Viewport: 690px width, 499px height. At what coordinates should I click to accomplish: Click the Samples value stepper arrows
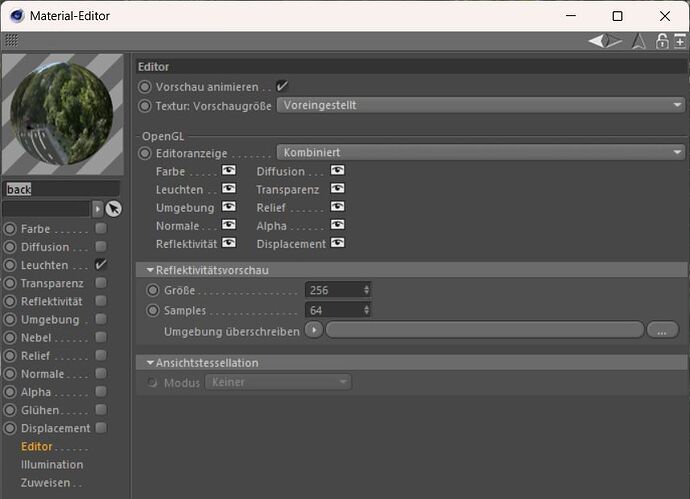point(367,310)
